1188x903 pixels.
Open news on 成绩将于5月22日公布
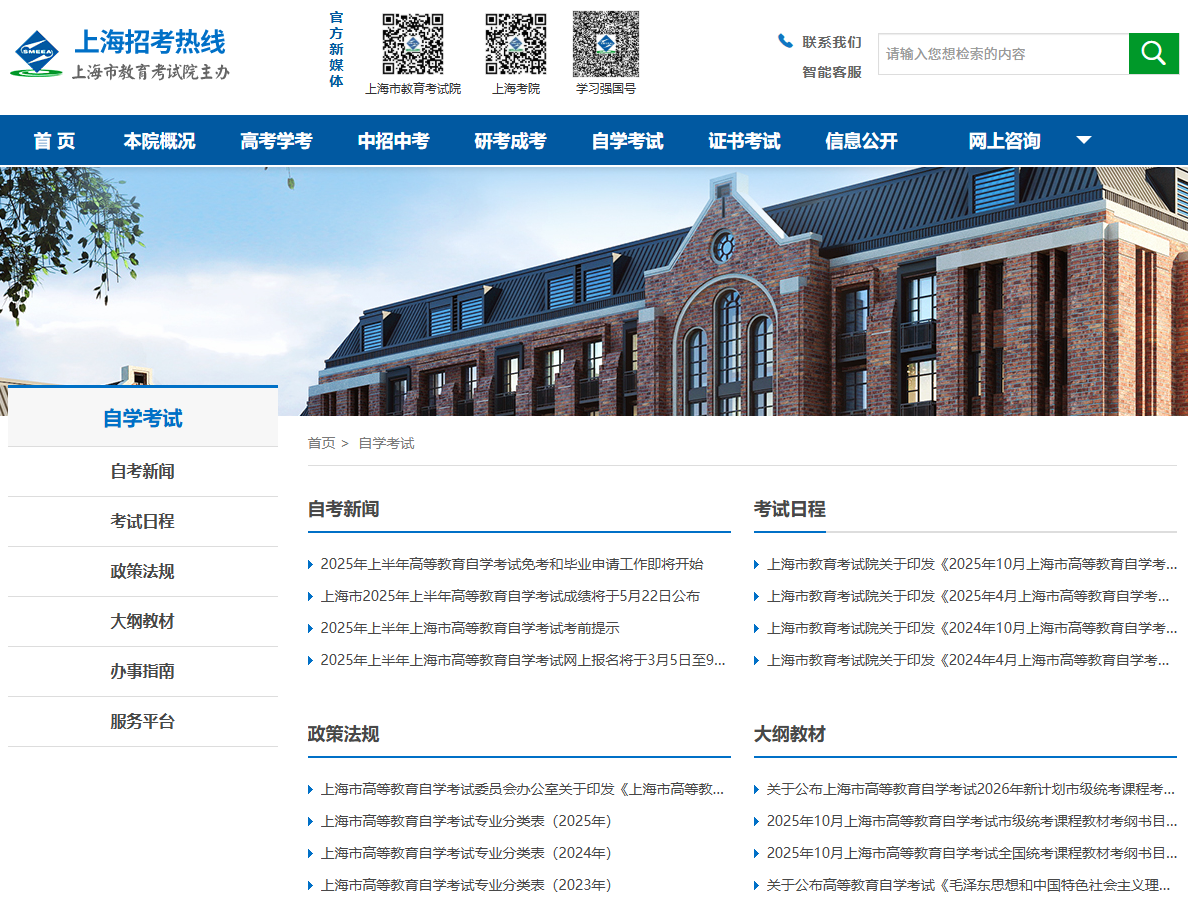(510, 596)
